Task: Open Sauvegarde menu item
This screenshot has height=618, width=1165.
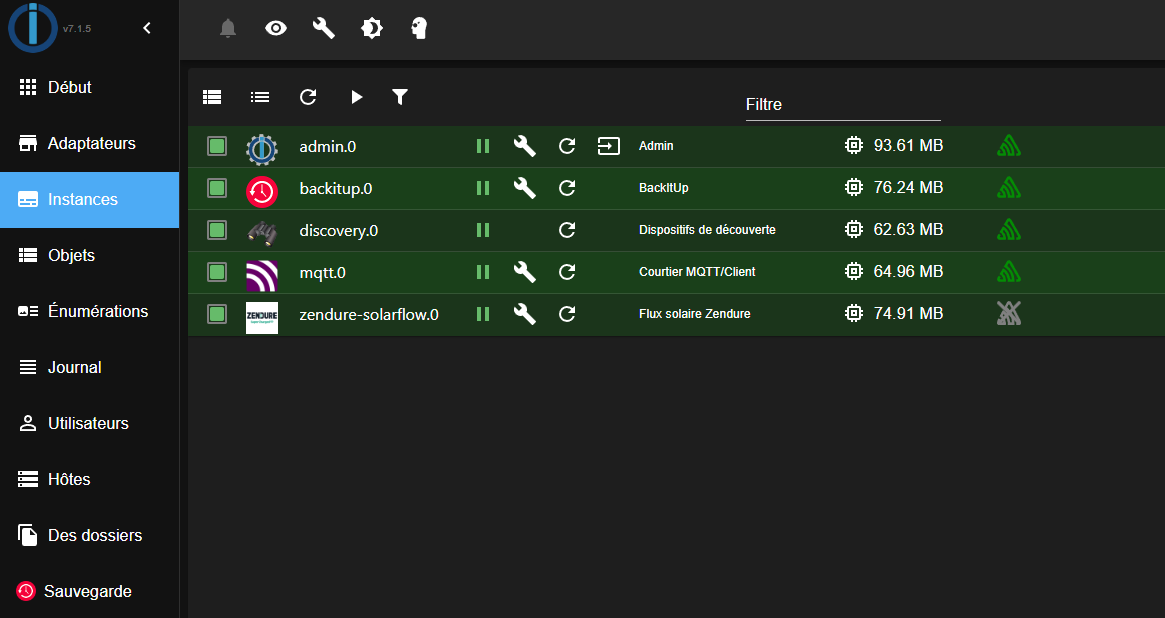Action: click(x=89, y=591)
